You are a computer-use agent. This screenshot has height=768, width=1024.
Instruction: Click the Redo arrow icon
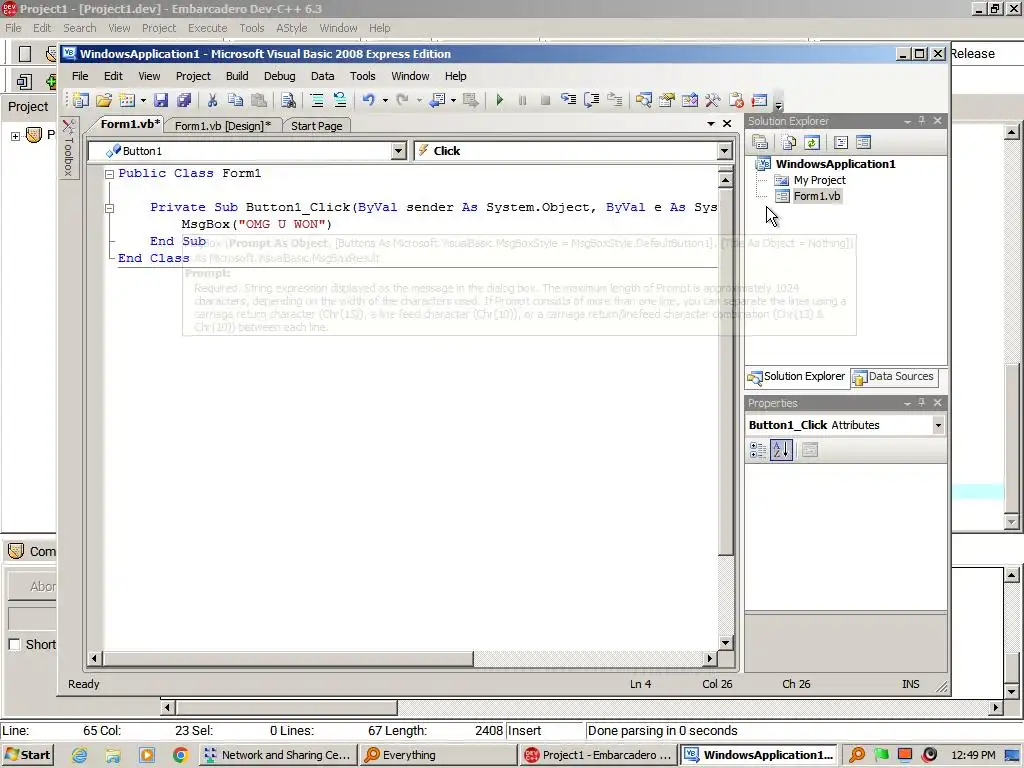(403, 100)
